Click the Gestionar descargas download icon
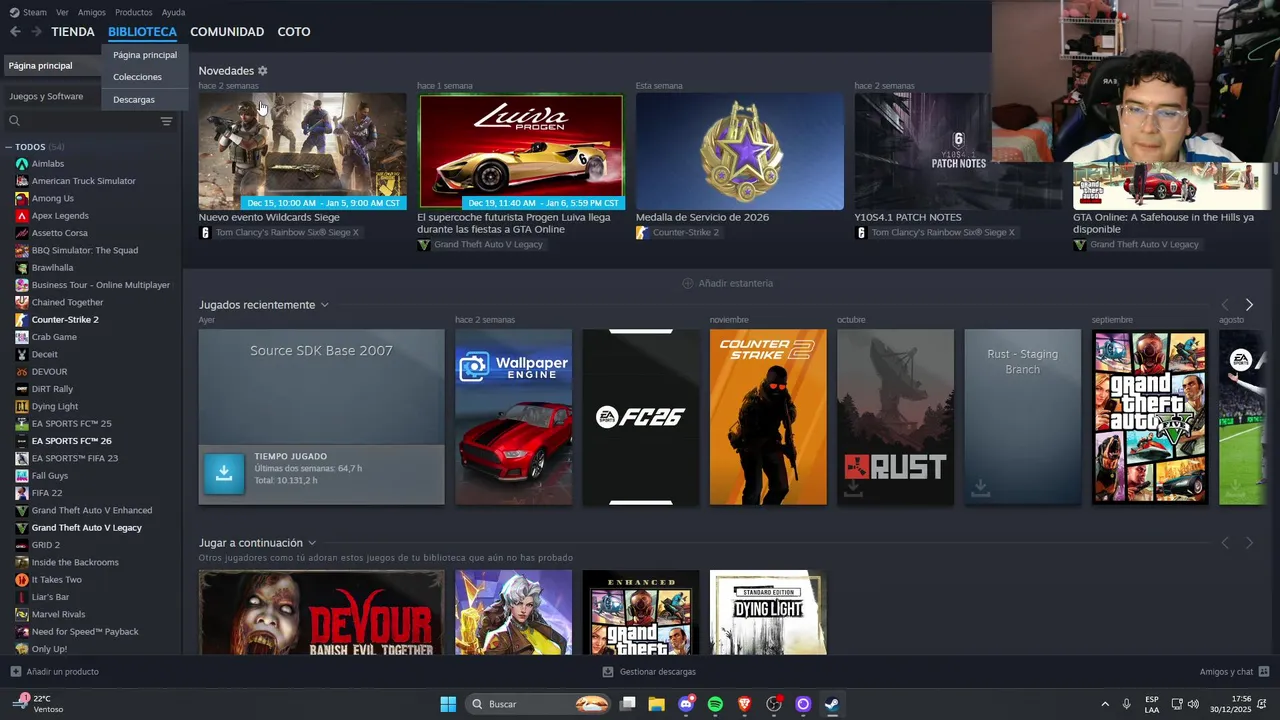 coord(608,672)
